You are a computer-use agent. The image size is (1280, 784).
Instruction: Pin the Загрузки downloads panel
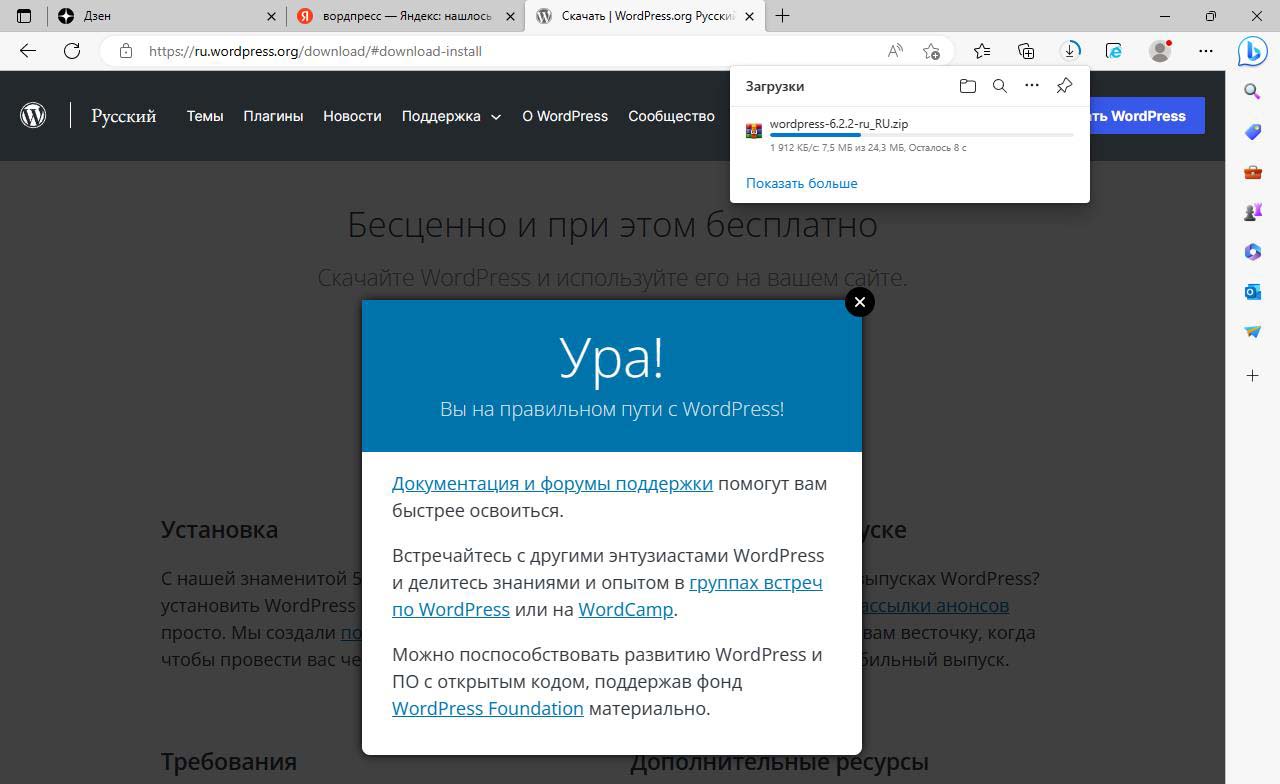(1064, 86)
